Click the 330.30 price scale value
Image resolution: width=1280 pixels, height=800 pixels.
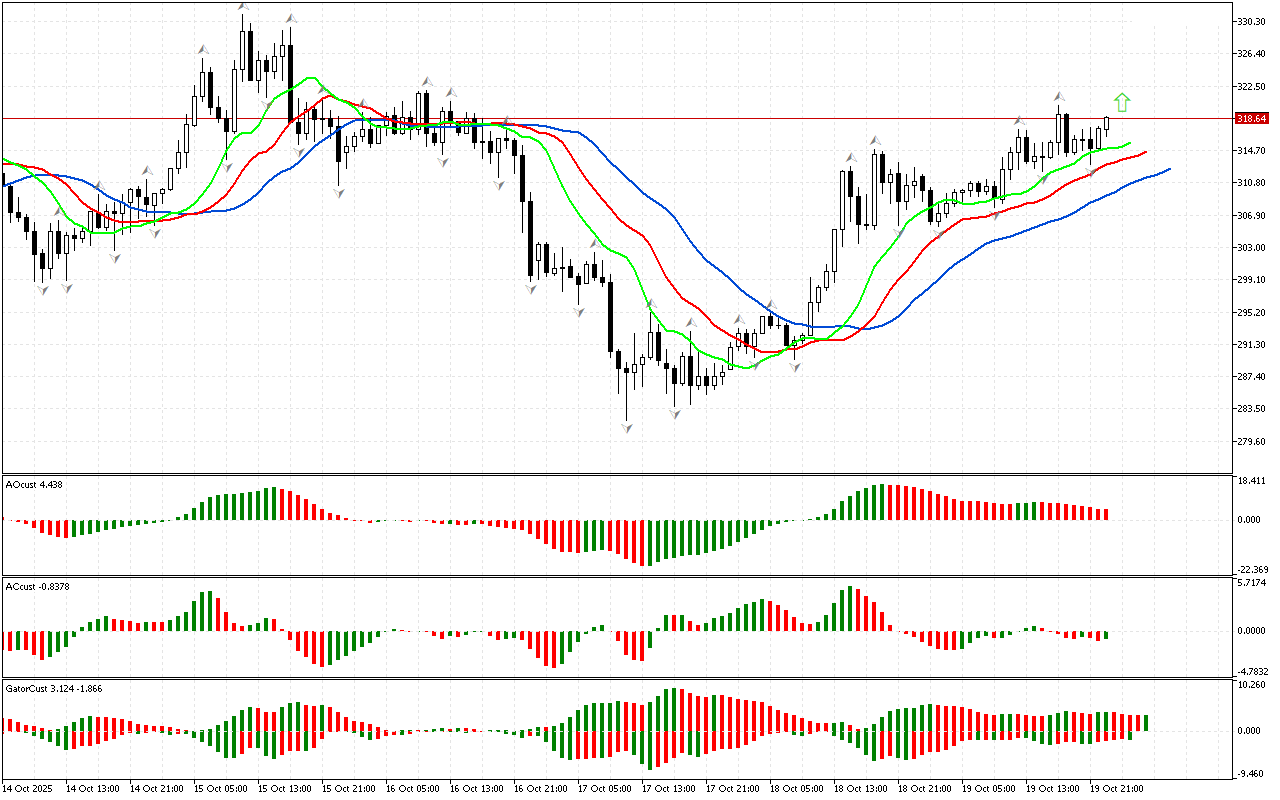tap(1252, 21)
